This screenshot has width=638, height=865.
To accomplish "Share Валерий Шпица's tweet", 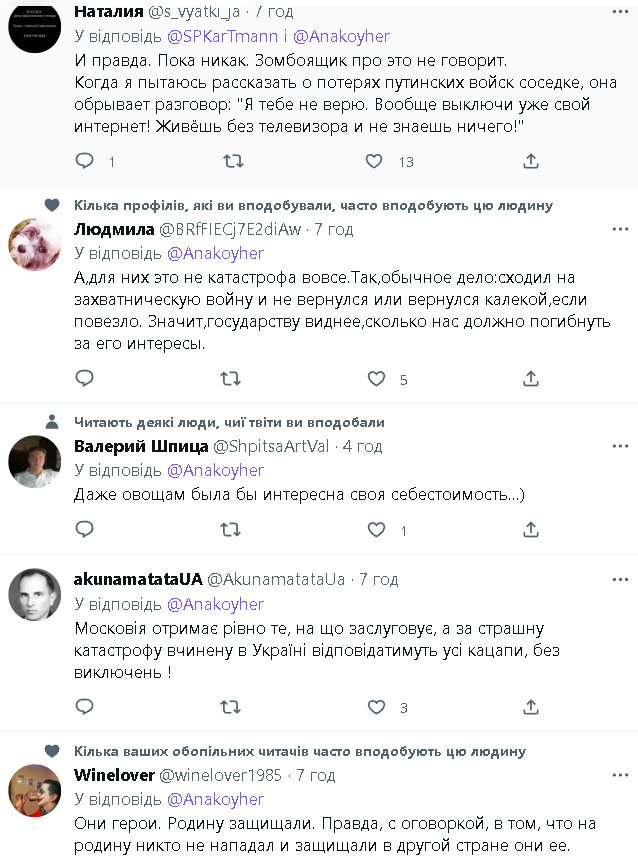I will [531, 530].
